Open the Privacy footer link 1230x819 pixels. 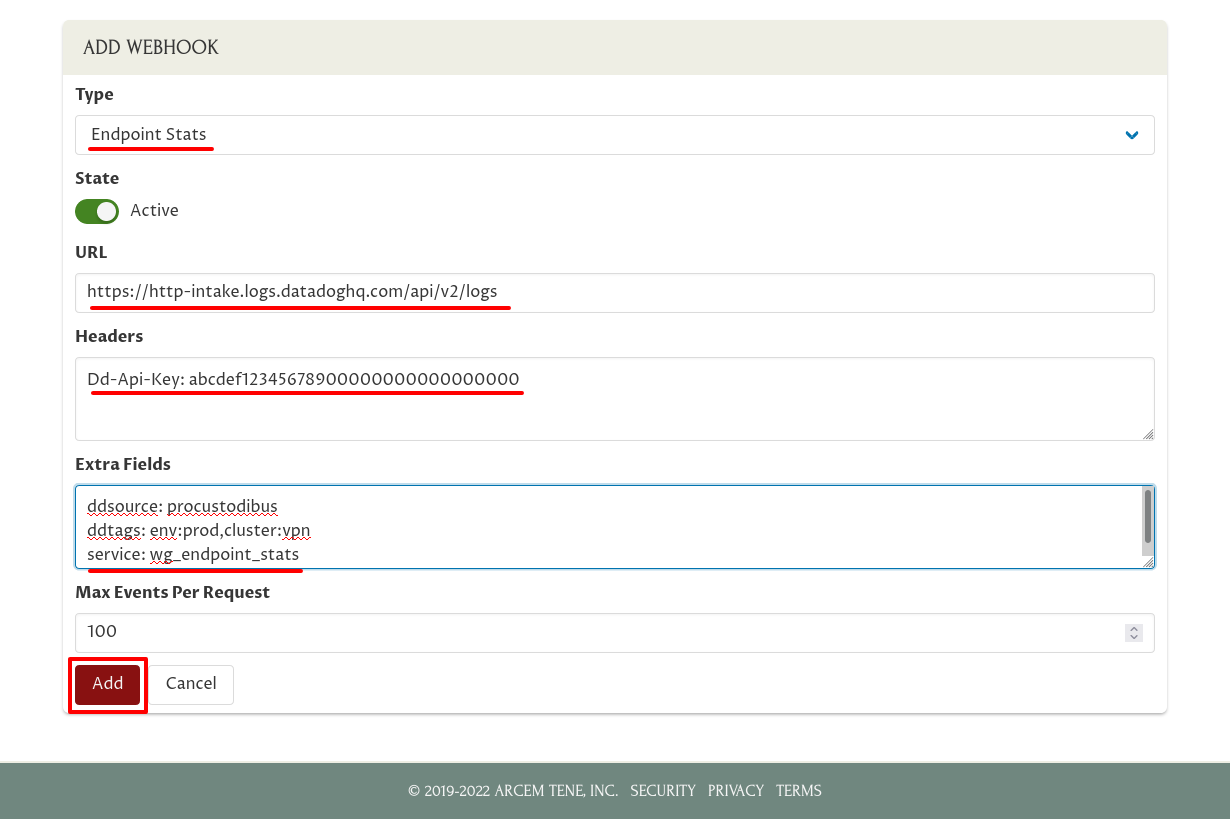click(736, 791)
